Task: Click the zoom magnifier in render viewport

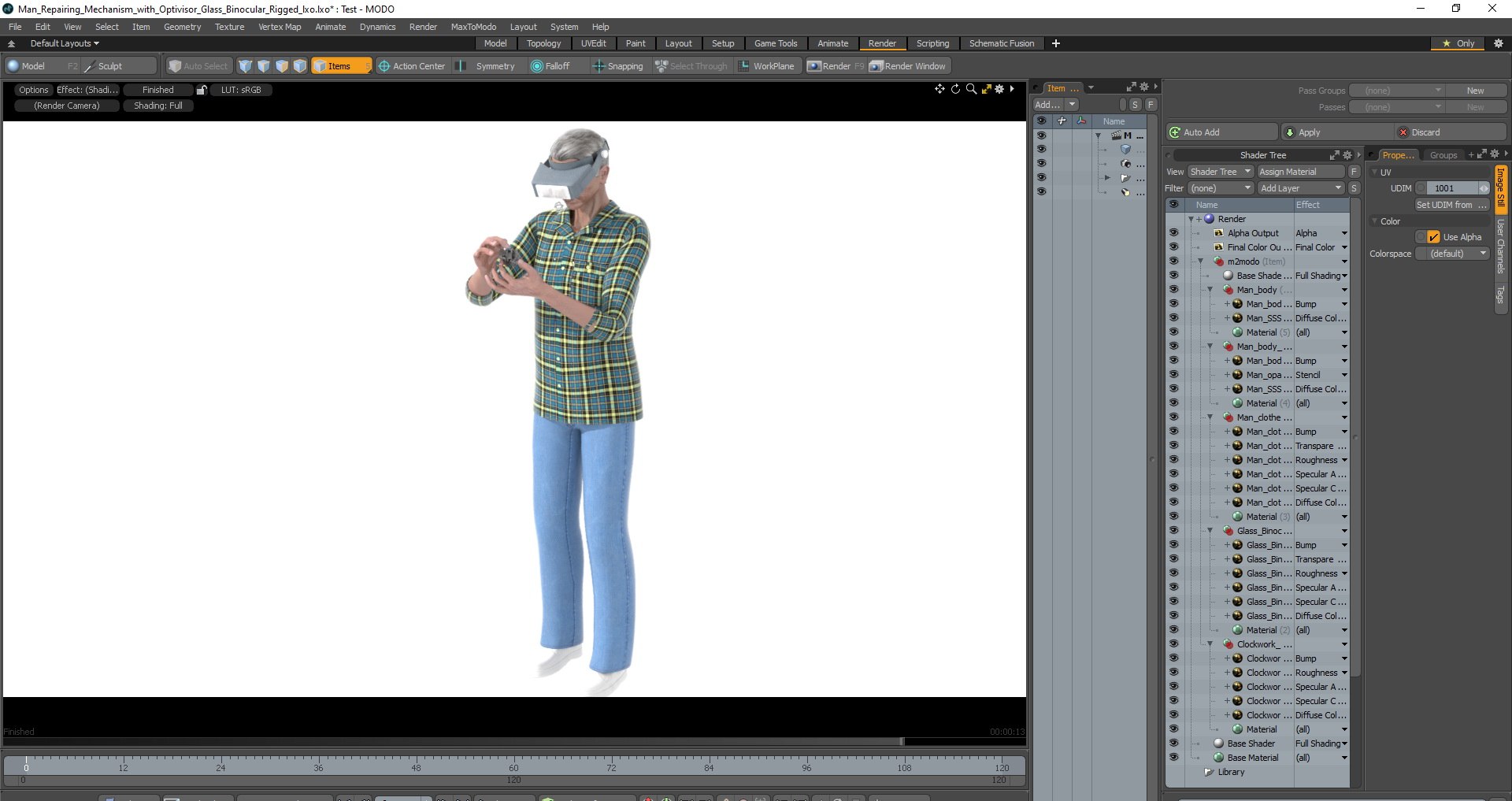Action: (x=971, y=89)
